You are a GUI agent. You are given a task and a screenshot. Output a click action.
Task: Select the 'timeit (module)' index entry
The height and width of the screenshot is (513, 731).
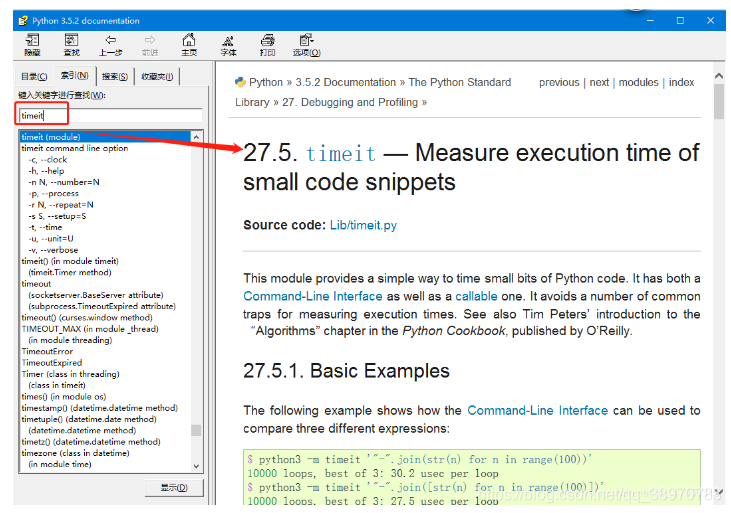click(x=105, y=137)
